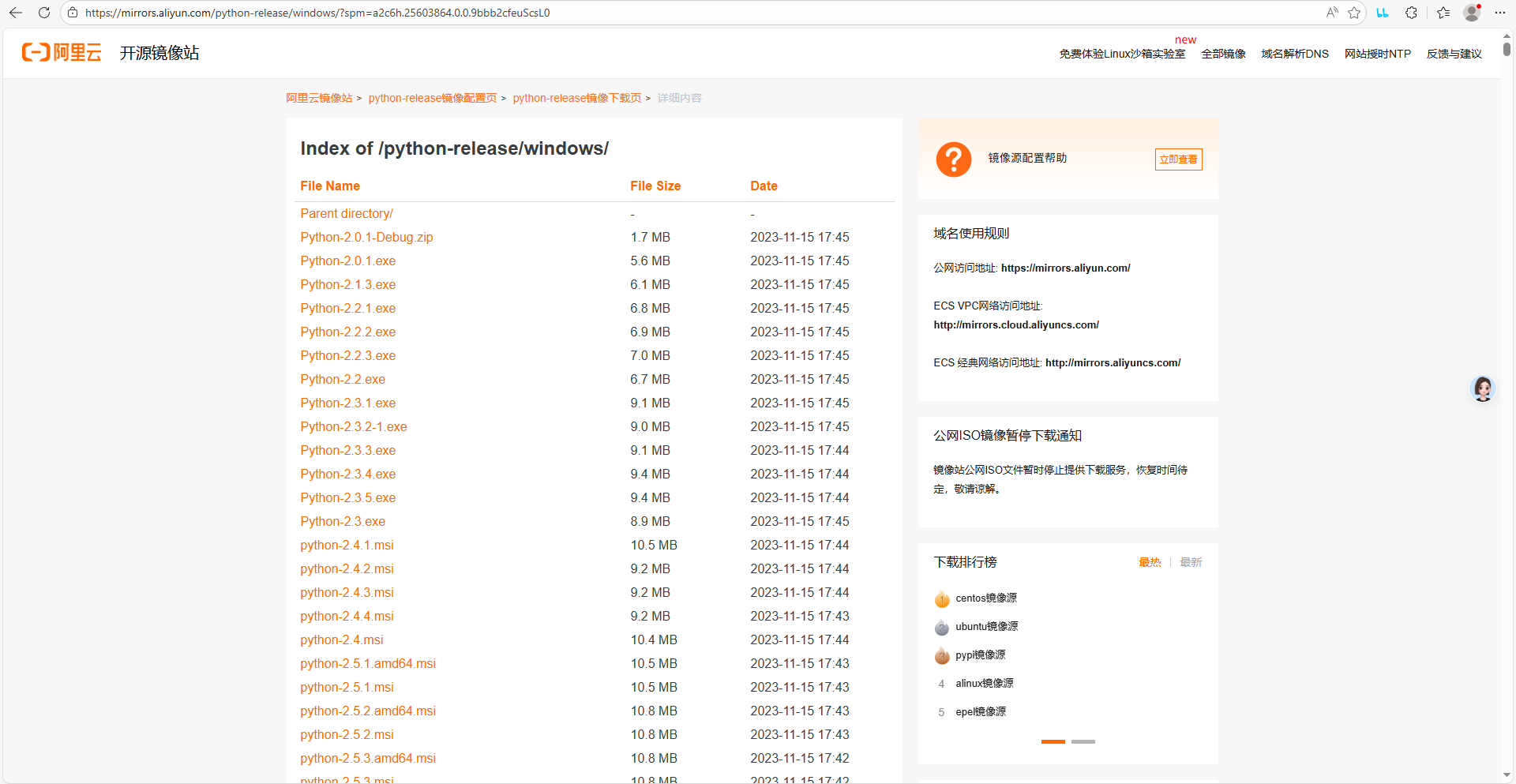Click the page refresh icon
The height and width of the screenshot is (784, 1516).
(x=44, y=13)
